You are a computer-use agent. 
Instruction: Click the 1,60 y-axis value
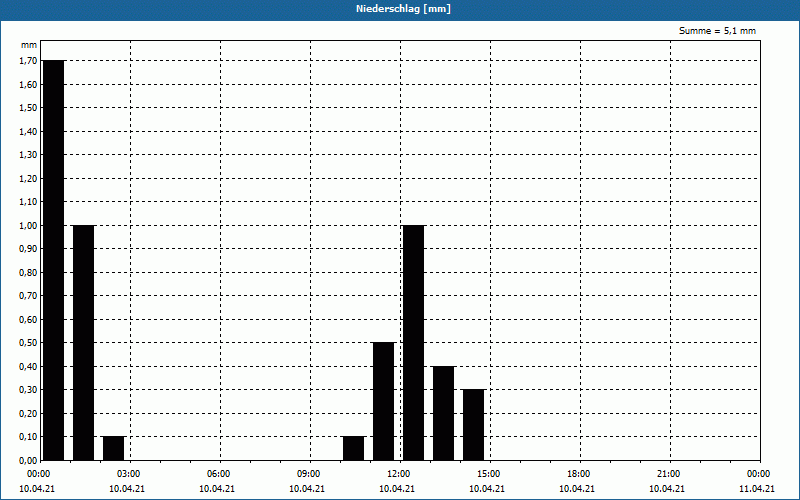[x=28, y=84]
